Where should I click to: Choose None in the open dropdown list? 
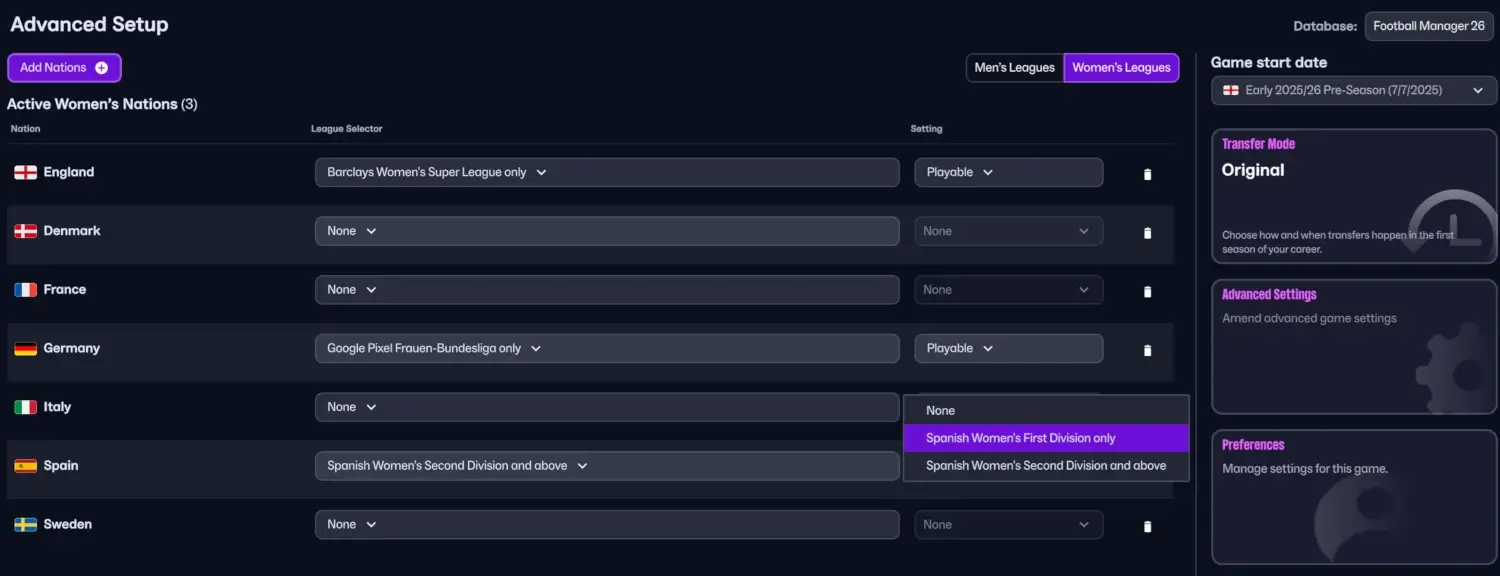point(1046,410)
